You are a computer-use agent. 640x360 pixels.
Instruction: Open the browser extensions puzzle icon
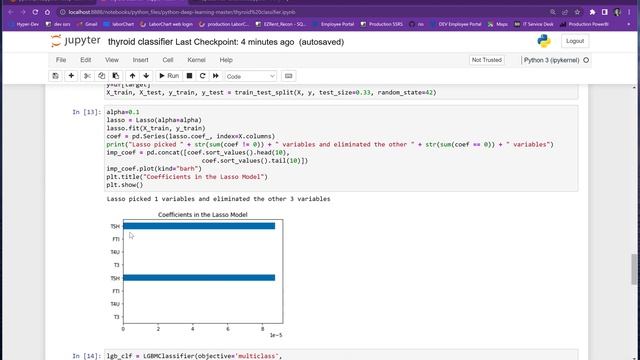coord(592,12)
